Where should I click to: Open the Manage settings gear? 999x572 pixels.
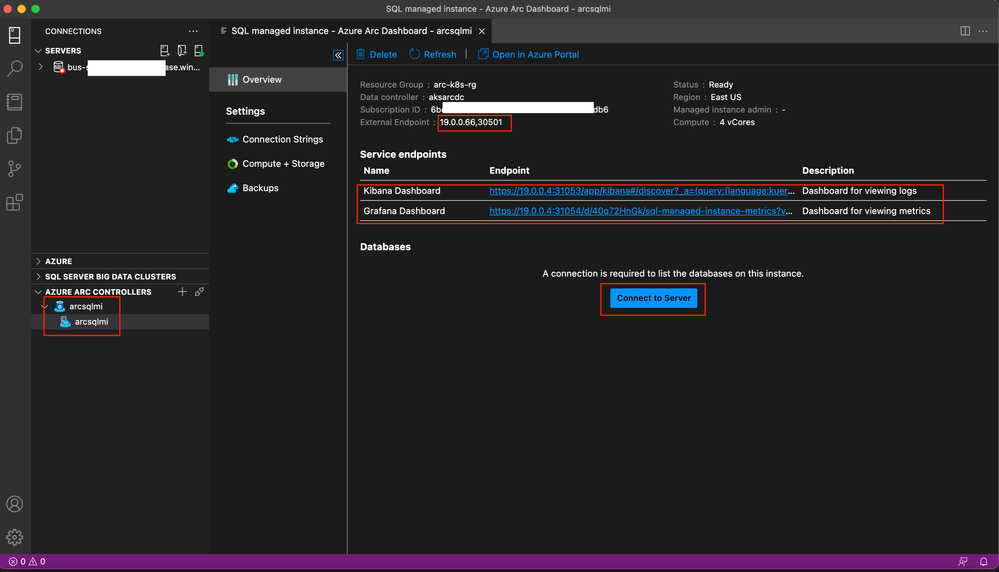tap(15, 537)
